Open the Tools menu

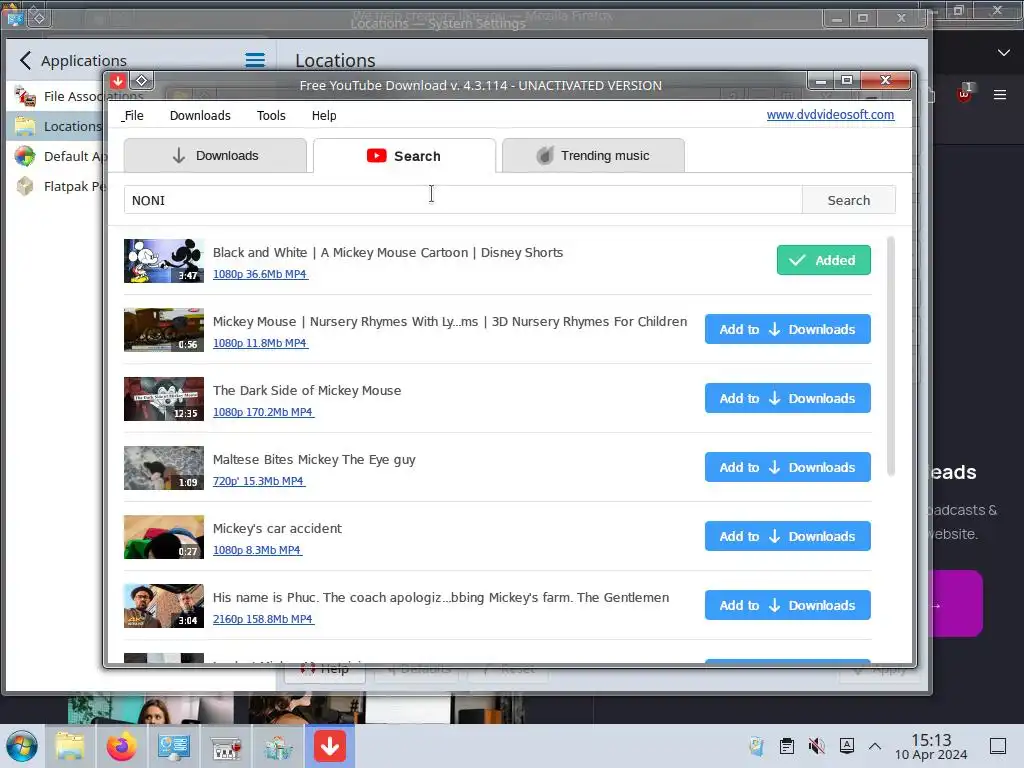pos(271,116)
